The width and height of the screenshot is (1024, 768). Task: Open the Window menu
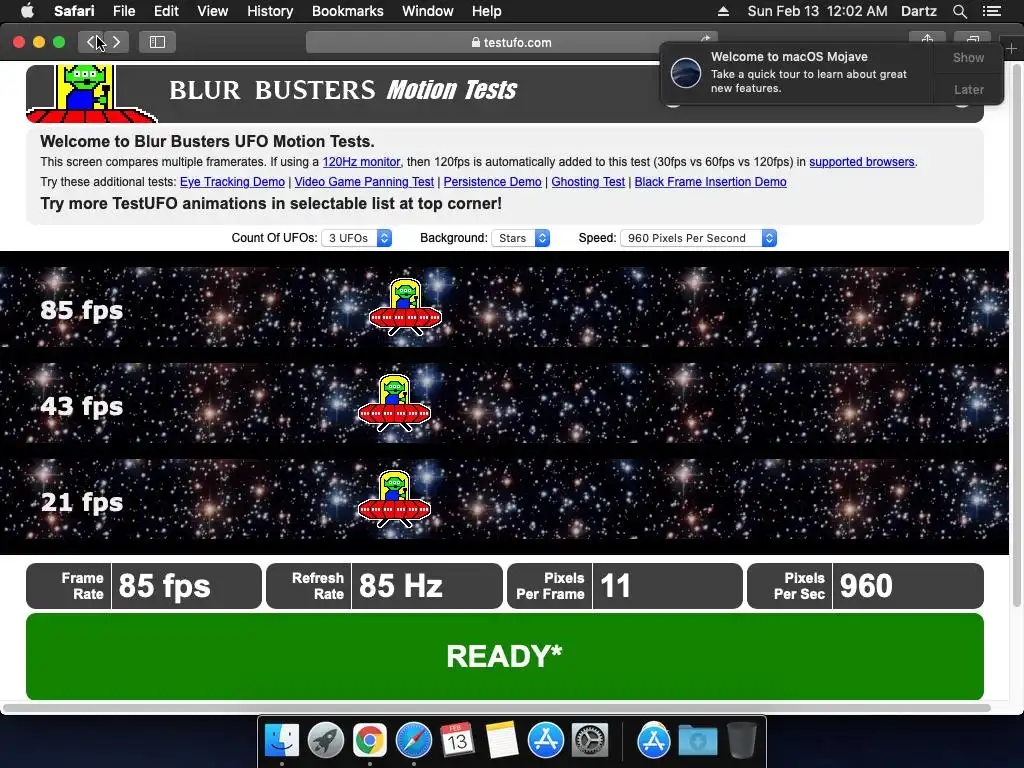[x=427, y=11]
